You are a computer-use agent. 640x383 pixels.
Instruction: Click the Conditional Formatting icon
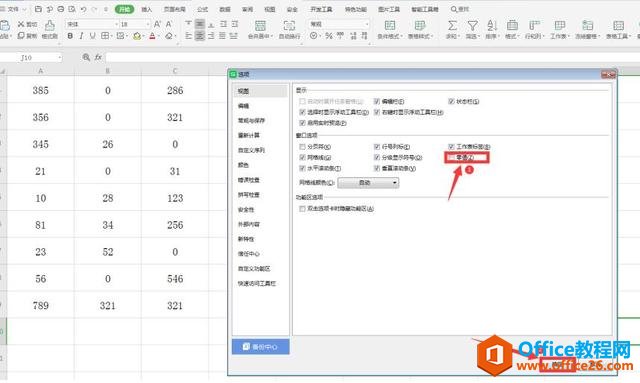pos(390,26)
